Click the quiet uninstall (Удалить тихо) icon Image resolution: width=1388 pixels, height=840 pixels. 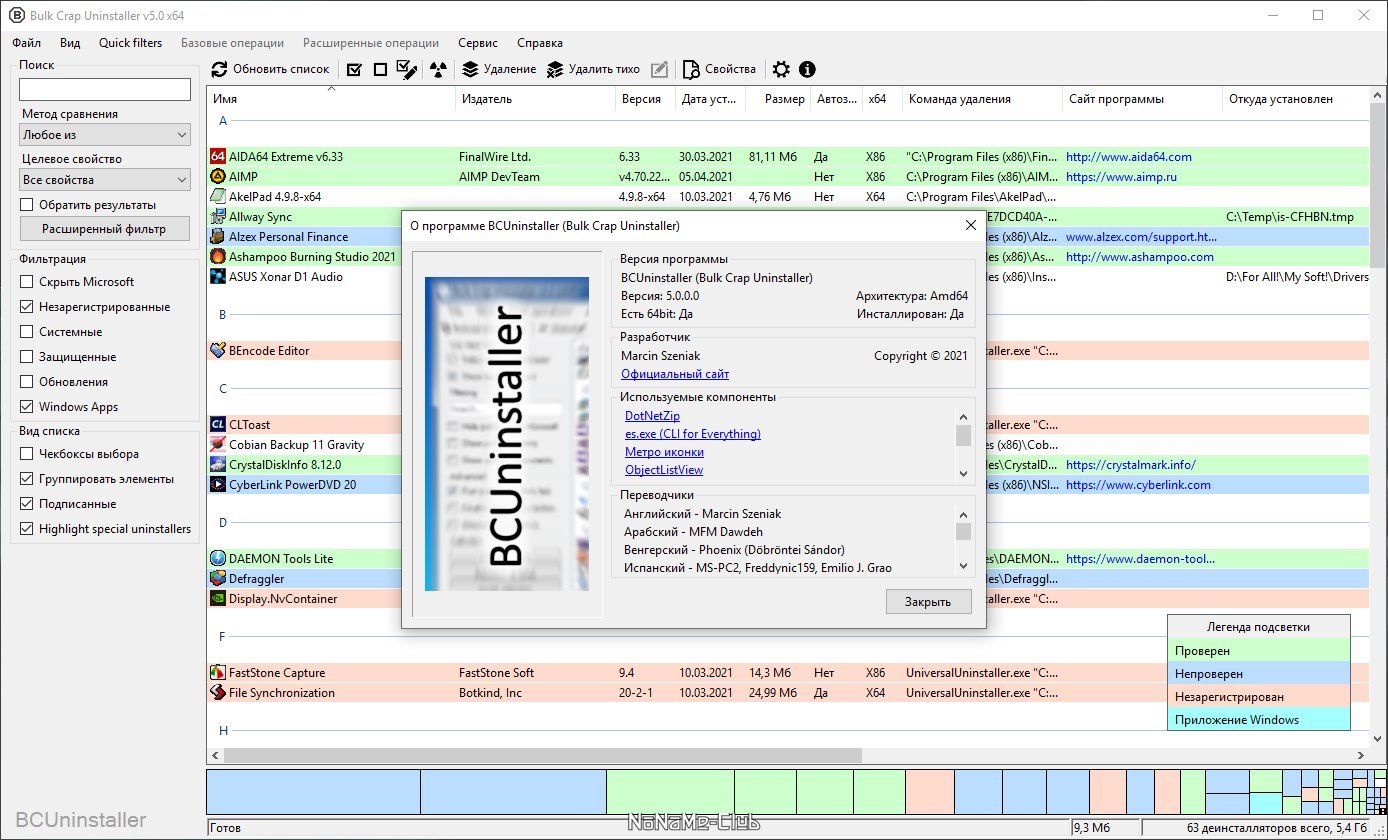pos(555,70)
